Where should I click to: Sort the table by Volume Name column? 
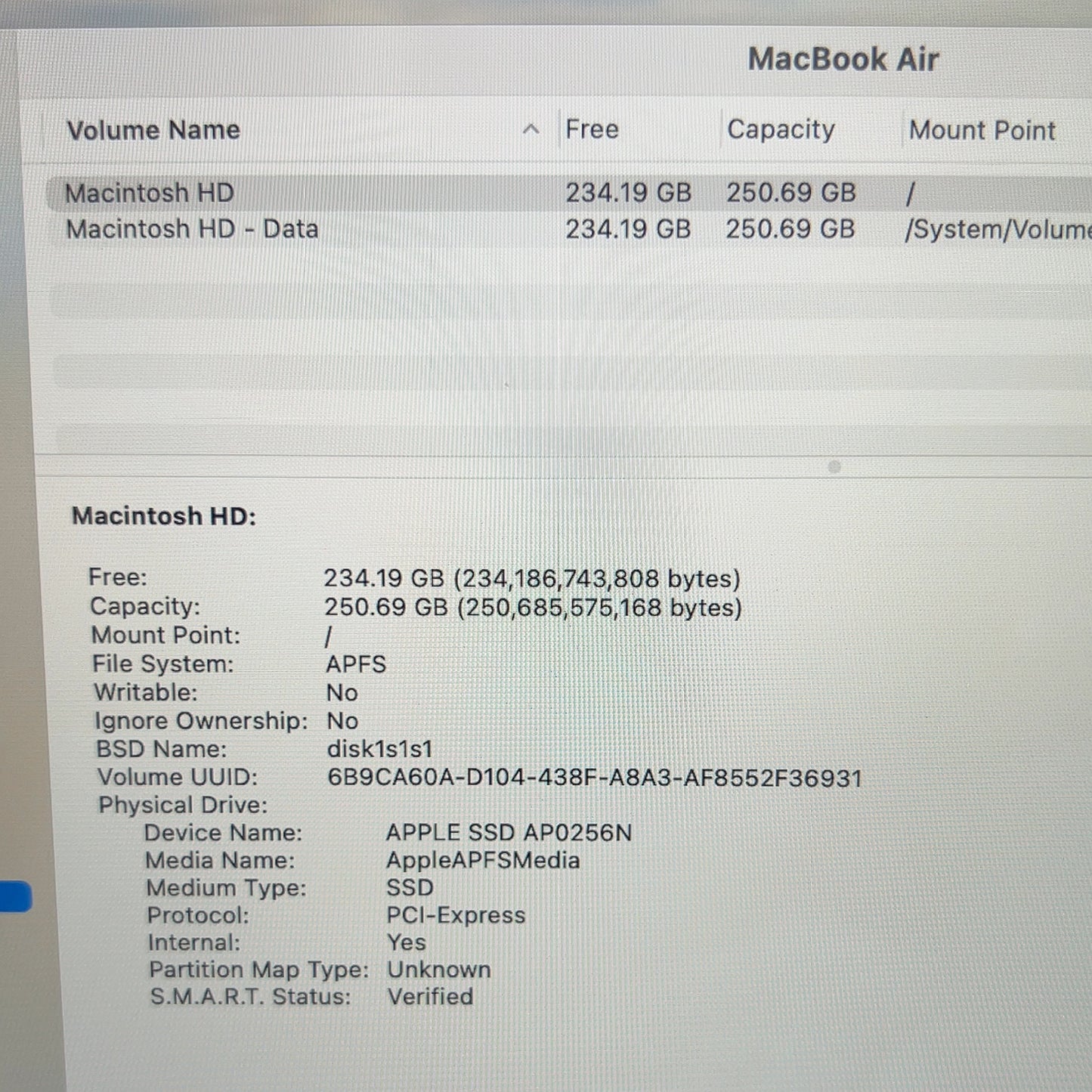pyautogui.click(x=153, y=130)
